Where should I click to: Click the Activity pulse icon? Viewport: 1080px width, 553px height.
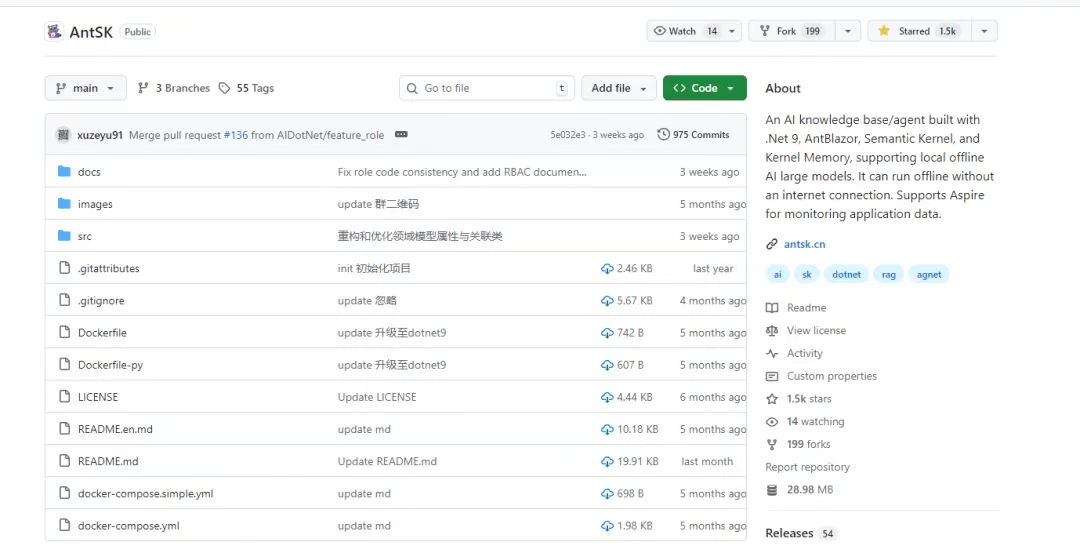coord(771,353)
